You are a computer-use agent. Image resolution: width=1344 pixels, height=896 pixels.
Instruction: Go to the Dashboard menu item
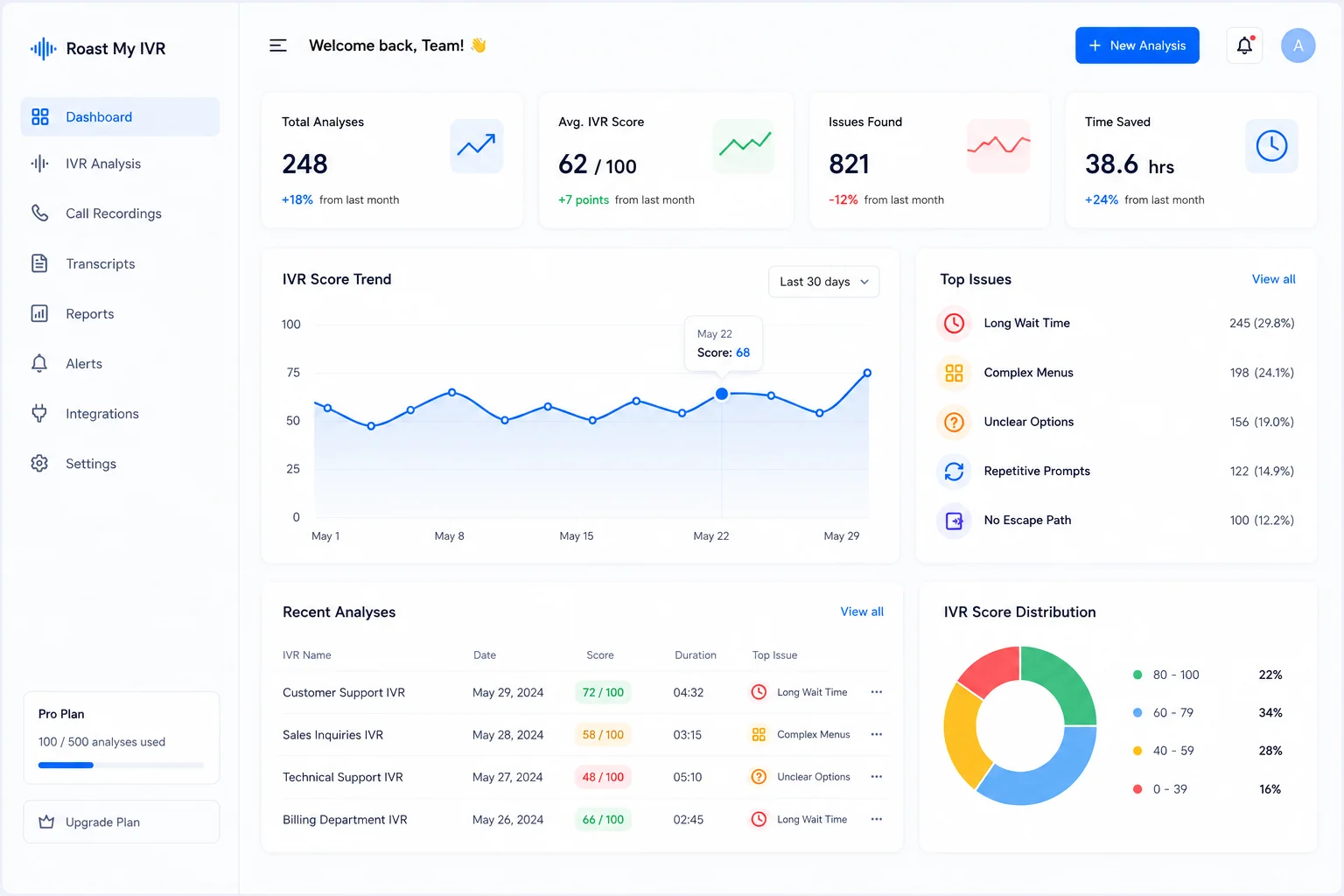tap(120, 117)
